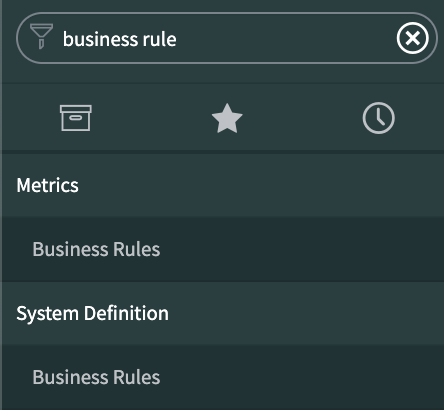View all applications via the archive box icon
Image resolution: width=444 pixels, height=410 pixels.
pos(76,118)
